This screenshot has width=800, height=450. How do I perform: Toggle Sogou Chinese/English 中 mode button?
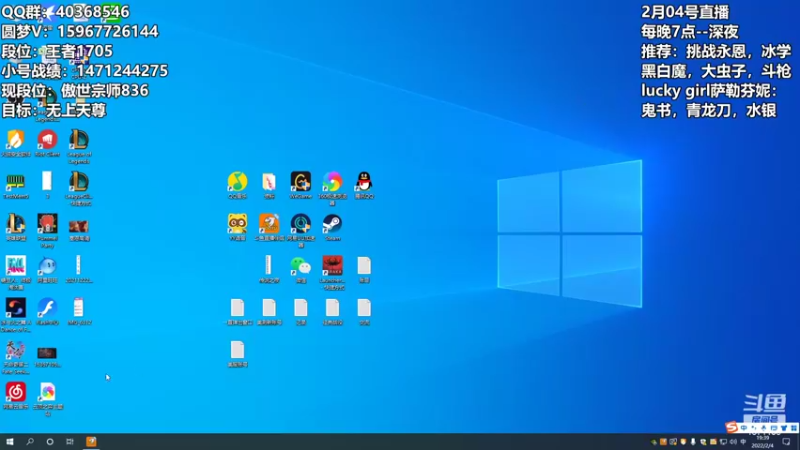pyautogui.click(x=744, y=428)
